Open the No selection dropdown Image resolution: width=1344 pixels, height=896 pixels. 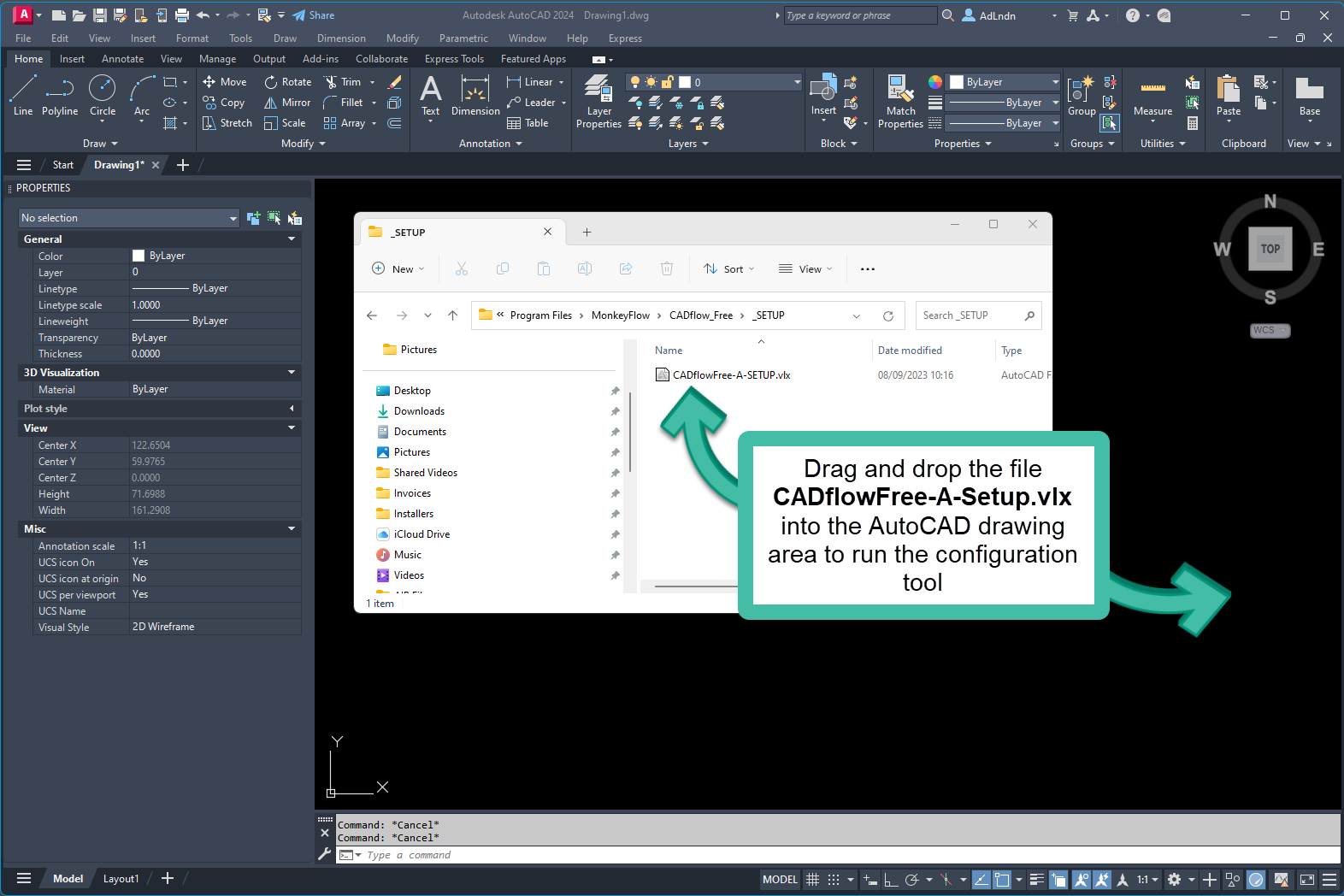click(x=128, y=218)
